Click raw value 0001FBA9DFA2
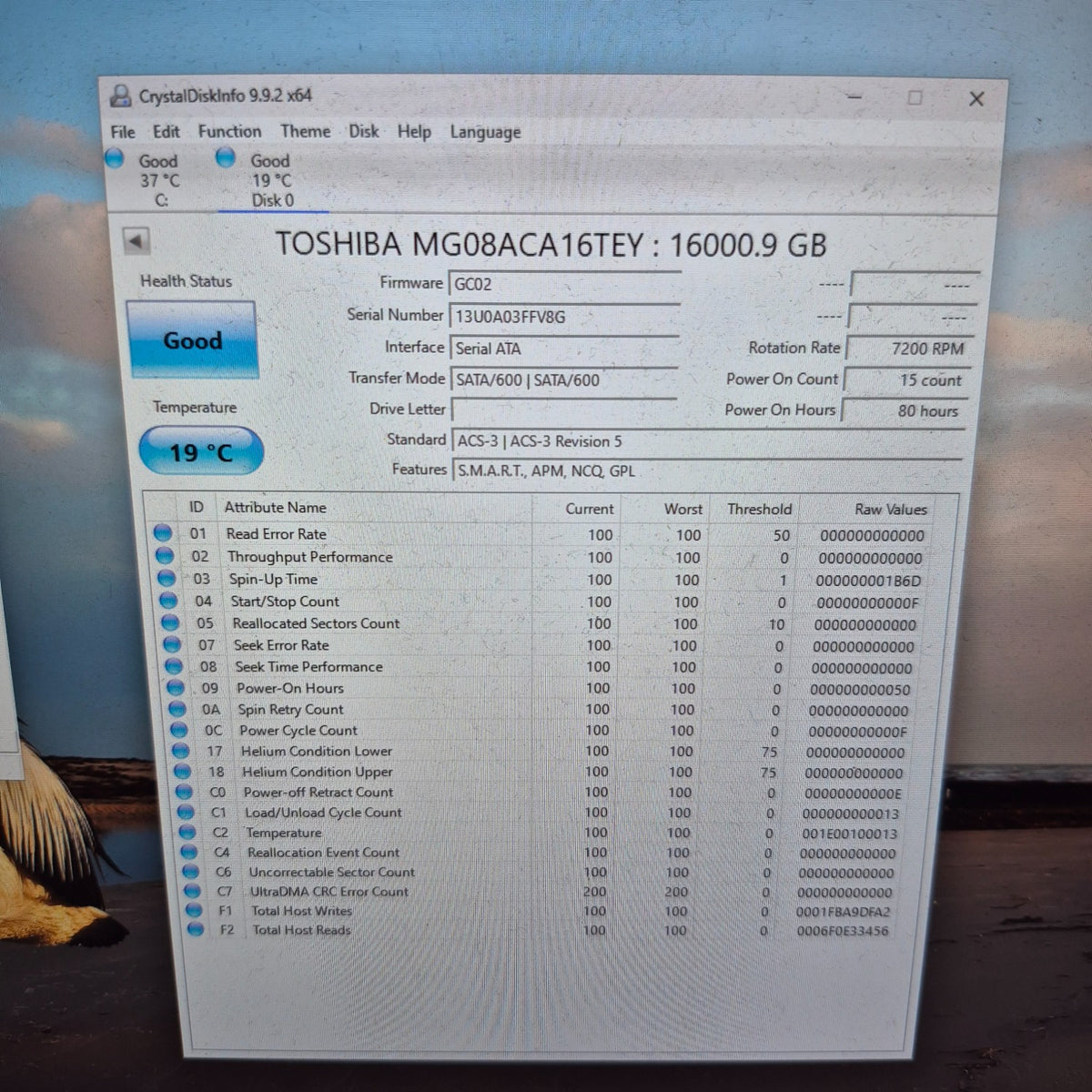 pyautogui.click(x=843, y=912)
